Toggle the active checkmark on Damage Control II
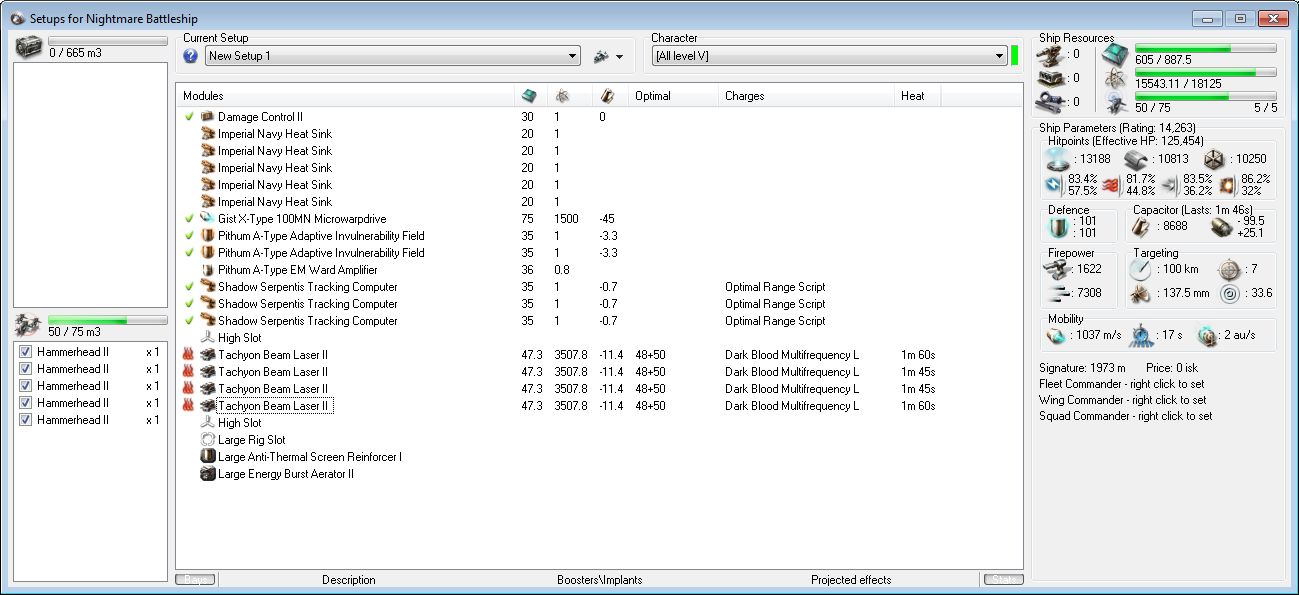The height and width of the screenshot is (595, 1299). coord(189,117)
